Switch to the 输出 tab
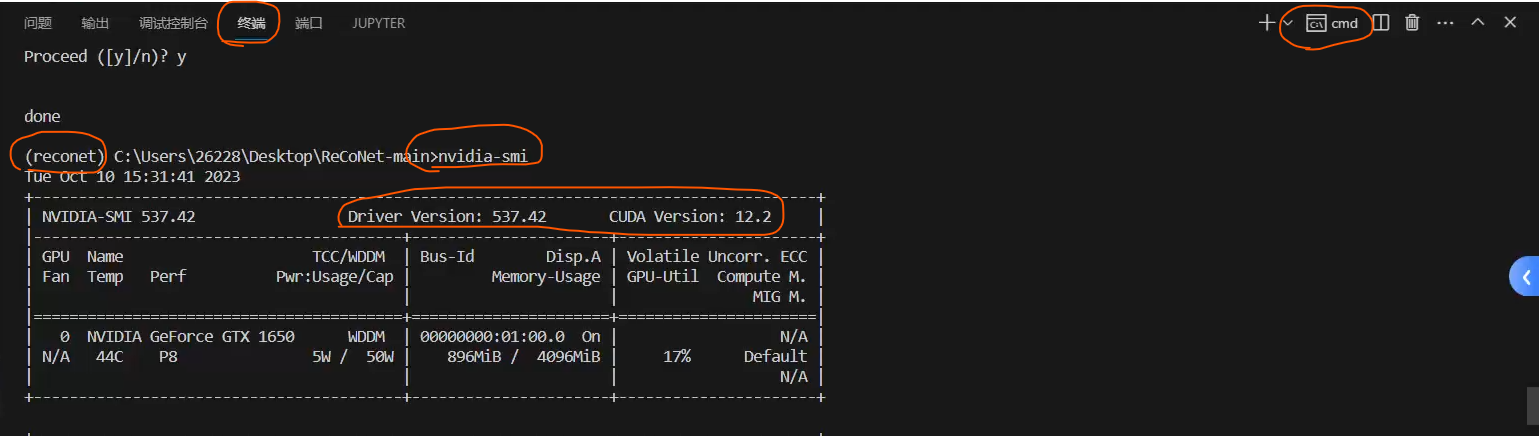Image resolution: width=1539 pixels, height=436 pixels. click(96, 23)
